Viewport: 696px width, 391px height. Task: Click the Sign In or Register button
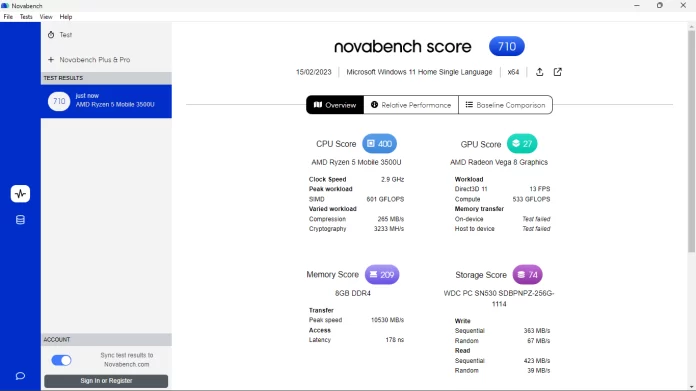pos(106,381)
